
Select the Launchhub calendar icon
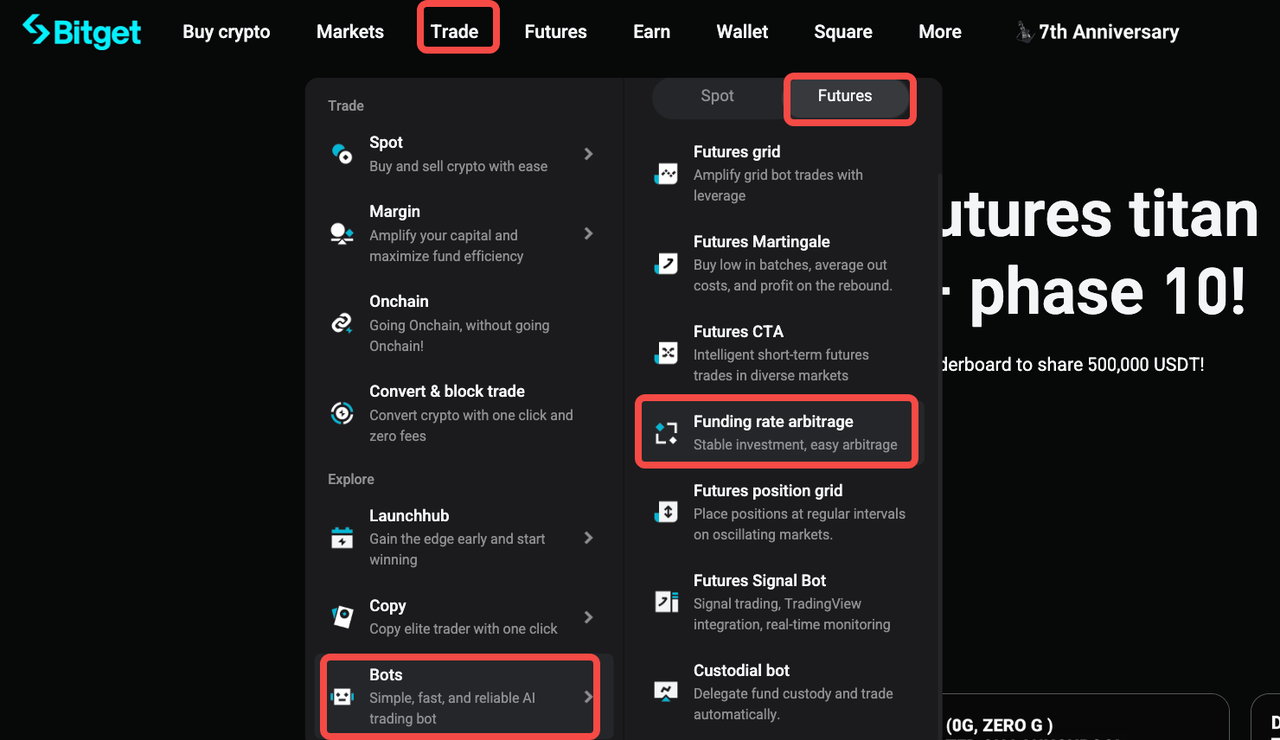341,537
